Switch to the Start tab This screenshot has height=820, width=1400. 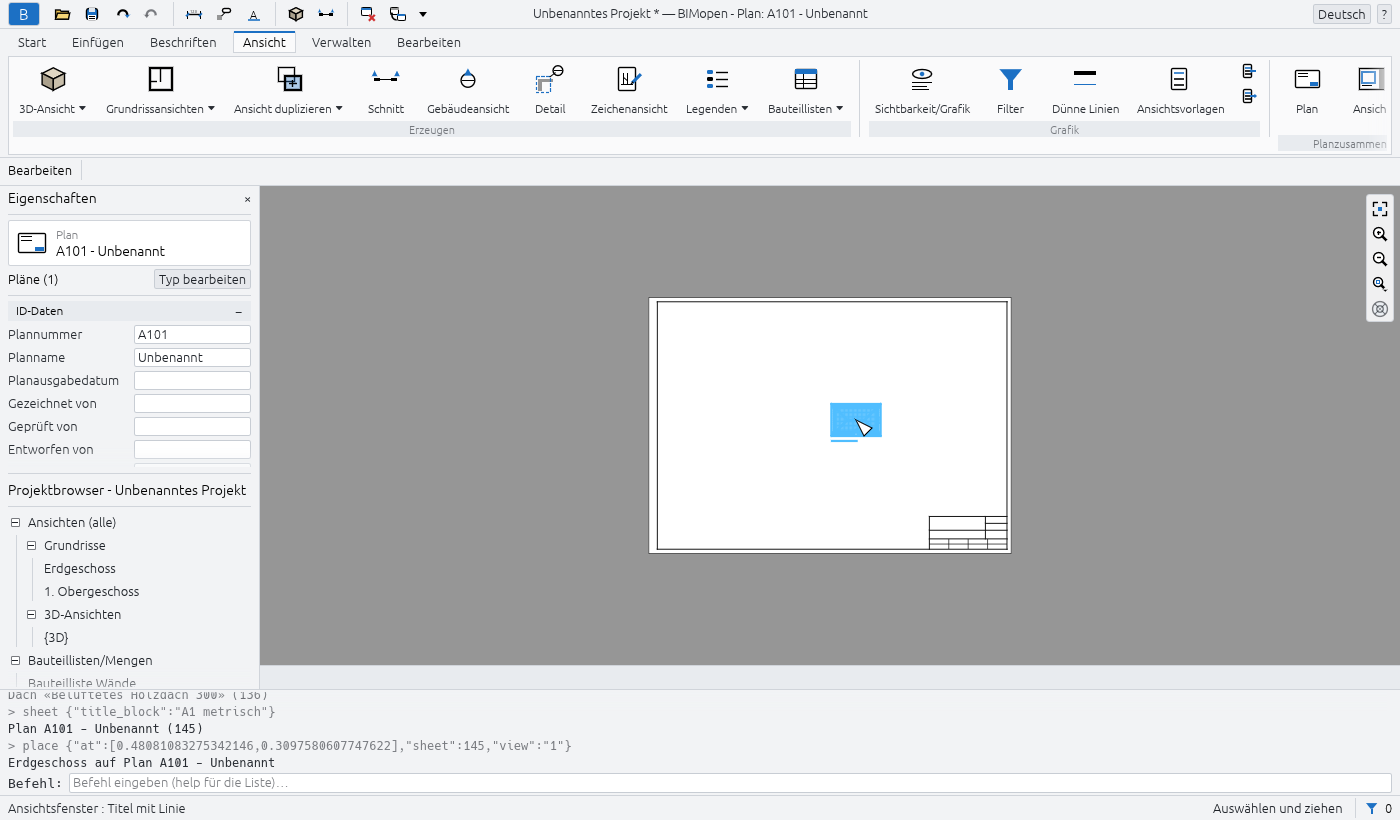[32, 43]
